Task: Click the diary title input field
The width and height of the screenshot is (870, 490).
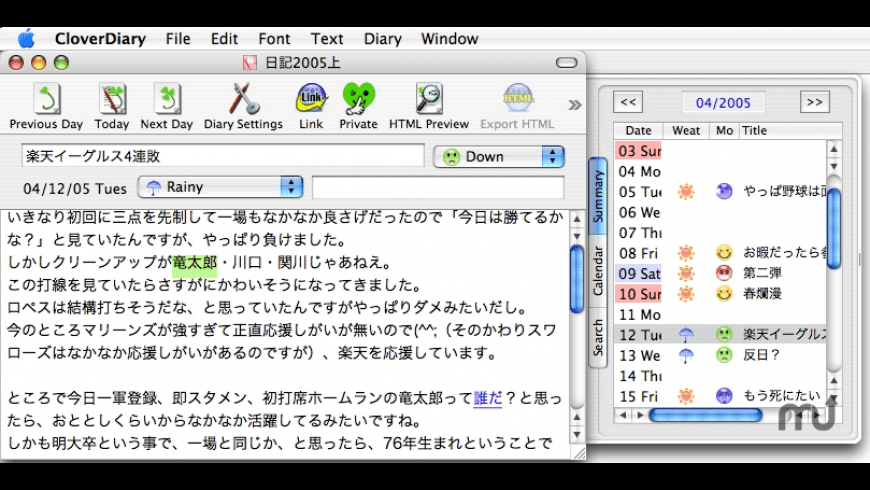Action: [x=223, y=156]
